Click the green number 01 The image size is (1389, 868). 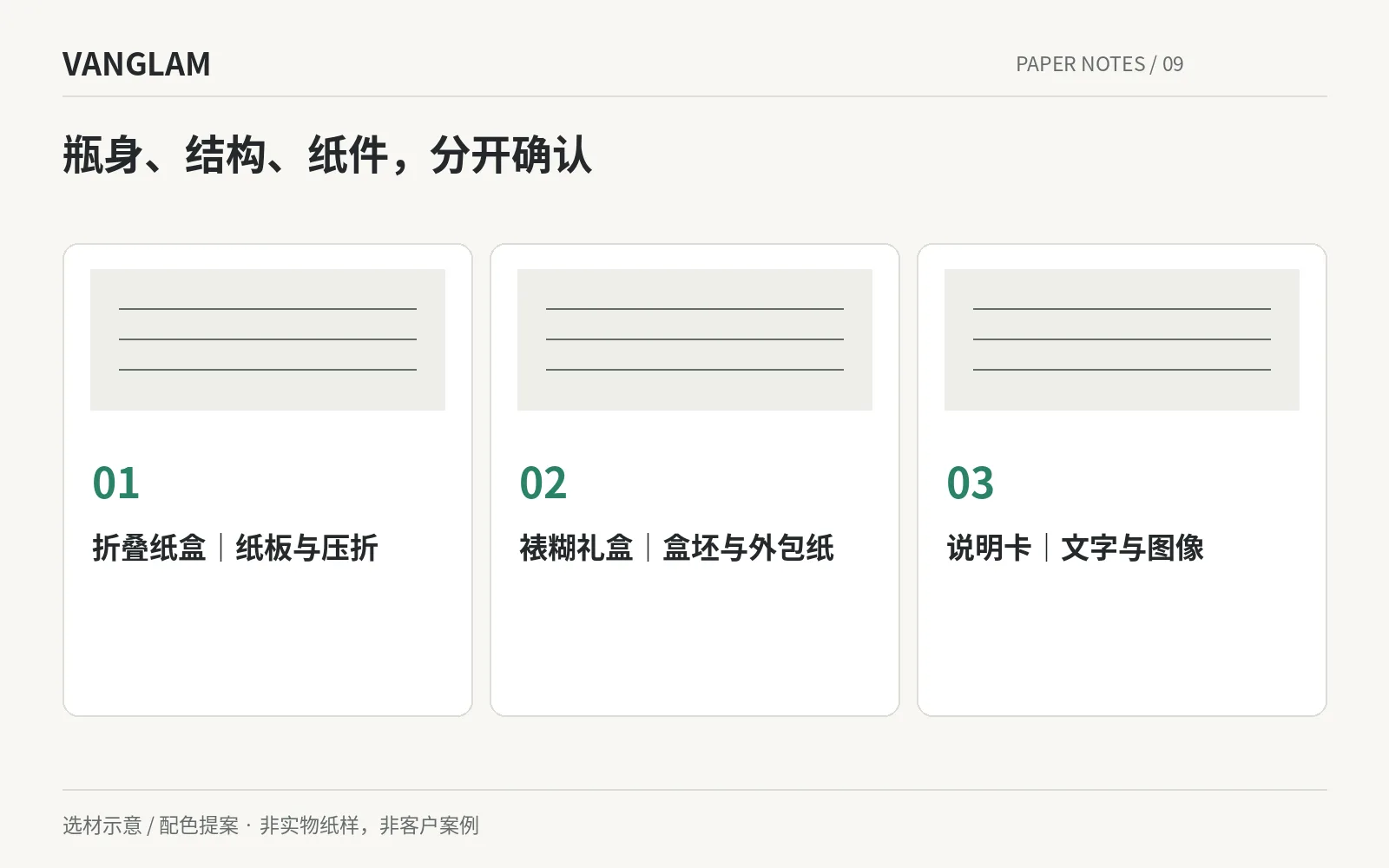pos(115,483)
